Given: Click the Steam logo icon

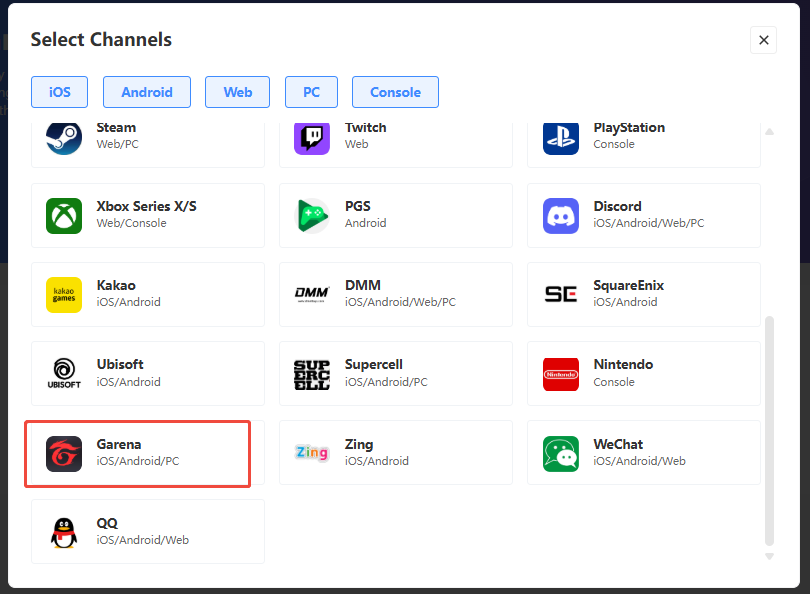Looking at the screenshot, I should (64, 138).
